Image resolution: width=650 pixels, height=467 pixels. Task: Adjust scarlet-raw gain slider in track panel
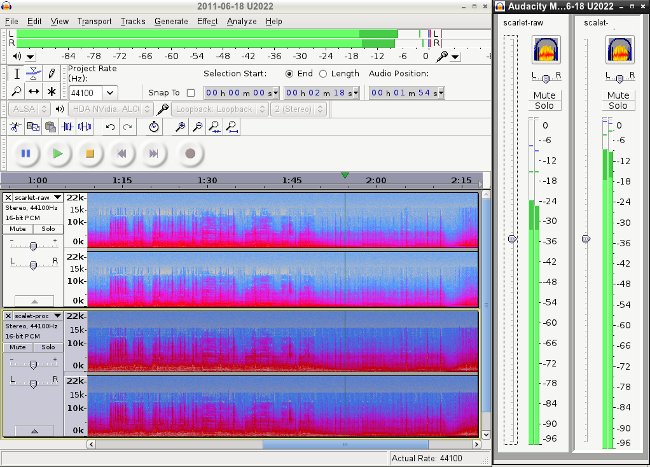tap(33, 246)
